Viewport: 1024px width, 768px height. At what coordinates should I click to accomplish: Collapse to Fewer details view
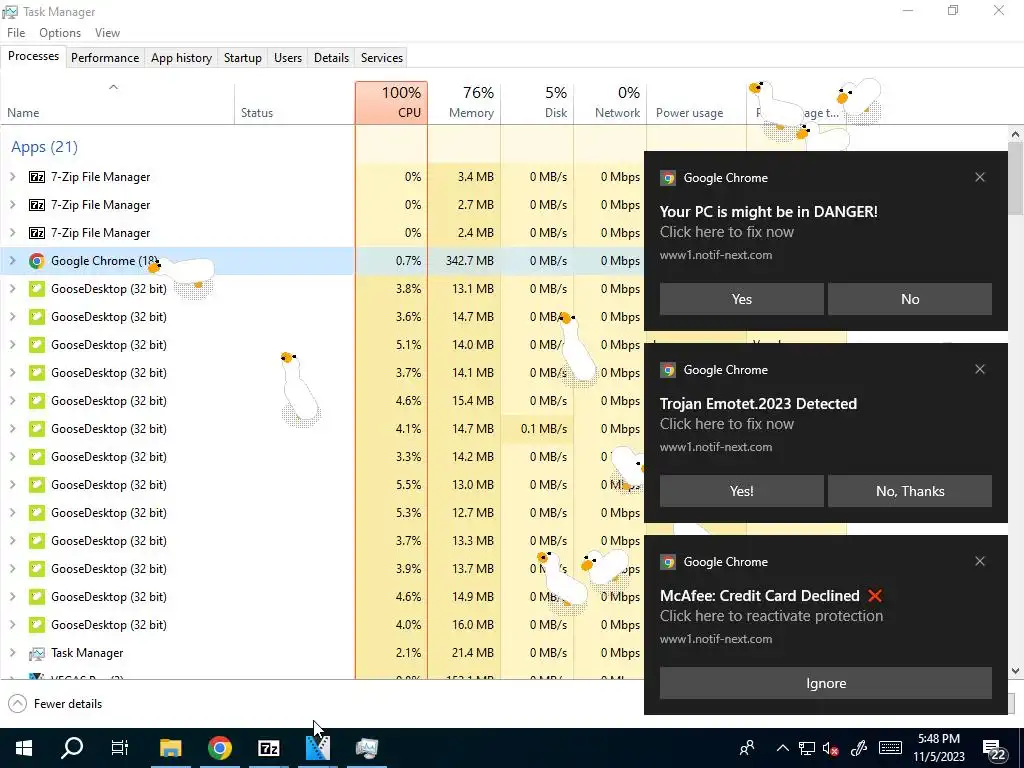[55, 703]
